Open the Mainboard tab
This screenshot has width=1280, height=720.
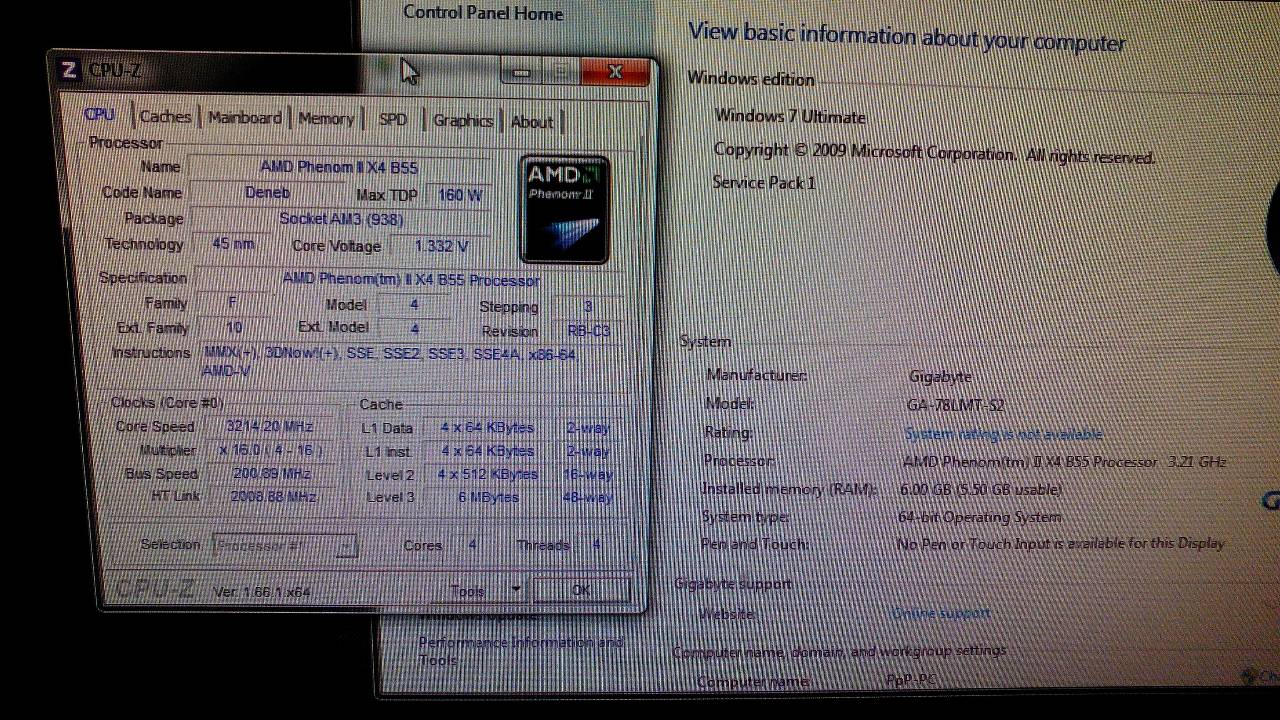coord(245,118)
